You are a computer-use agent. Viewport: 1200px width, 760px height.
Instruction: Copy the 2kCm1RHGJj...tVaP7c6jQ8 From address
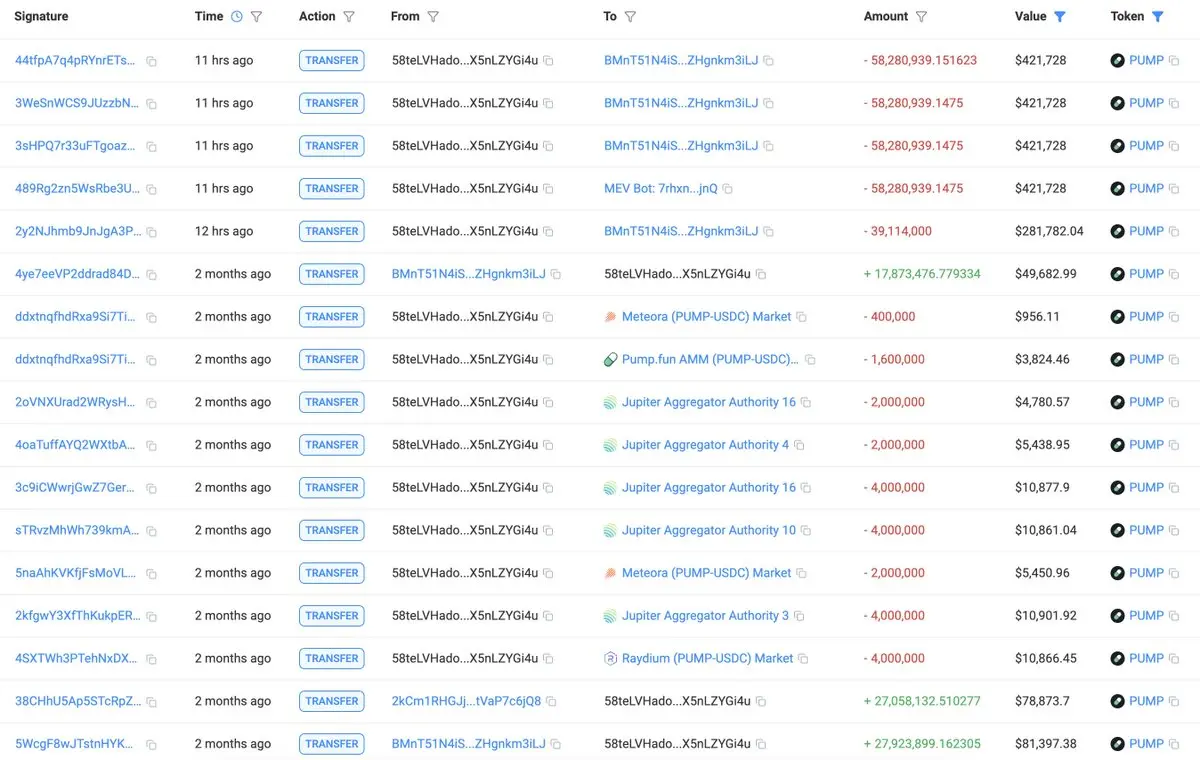click(551, 702)
